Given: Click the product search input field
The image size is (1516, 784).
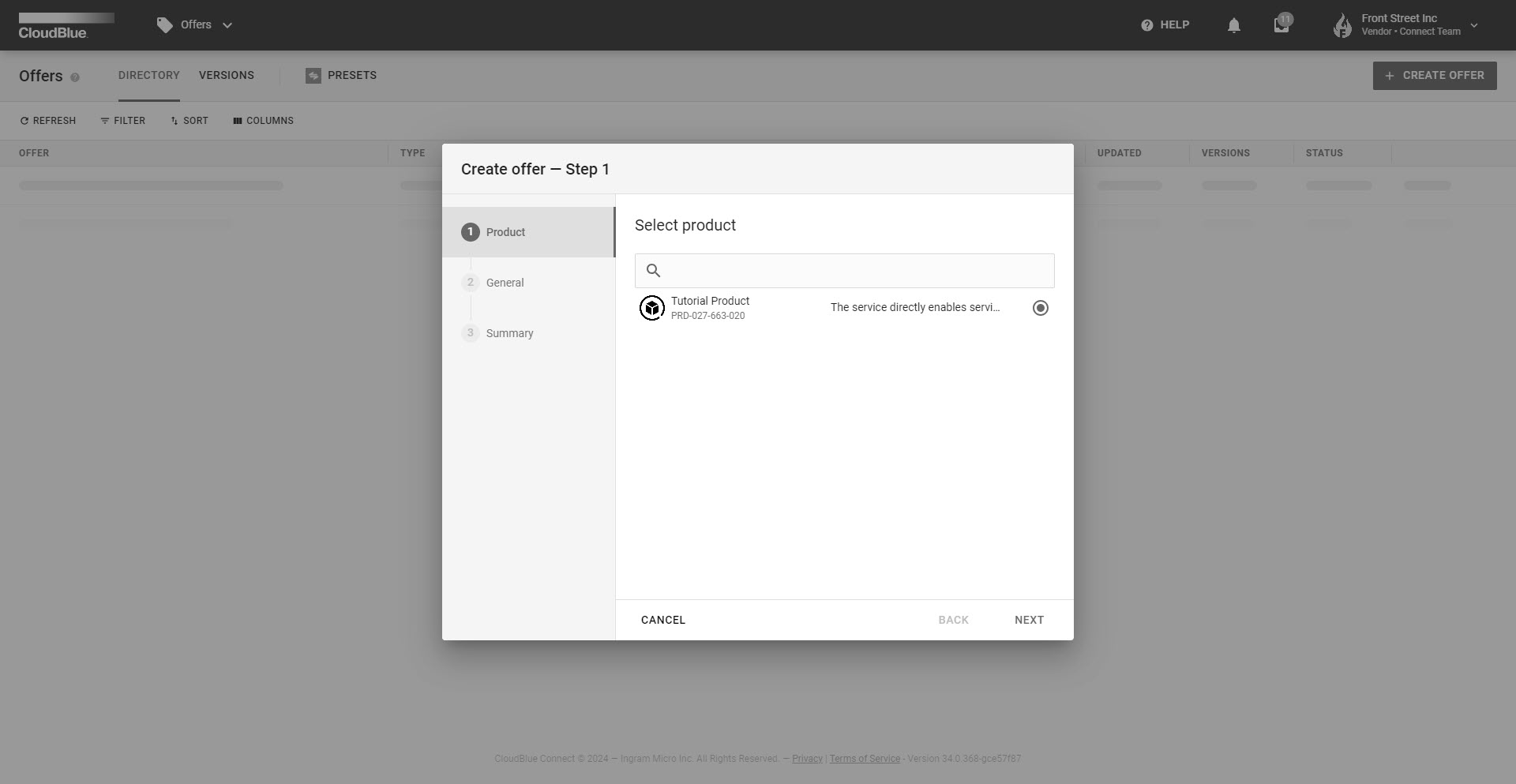Looking at the screenshot, I should [x=844, y=271].
